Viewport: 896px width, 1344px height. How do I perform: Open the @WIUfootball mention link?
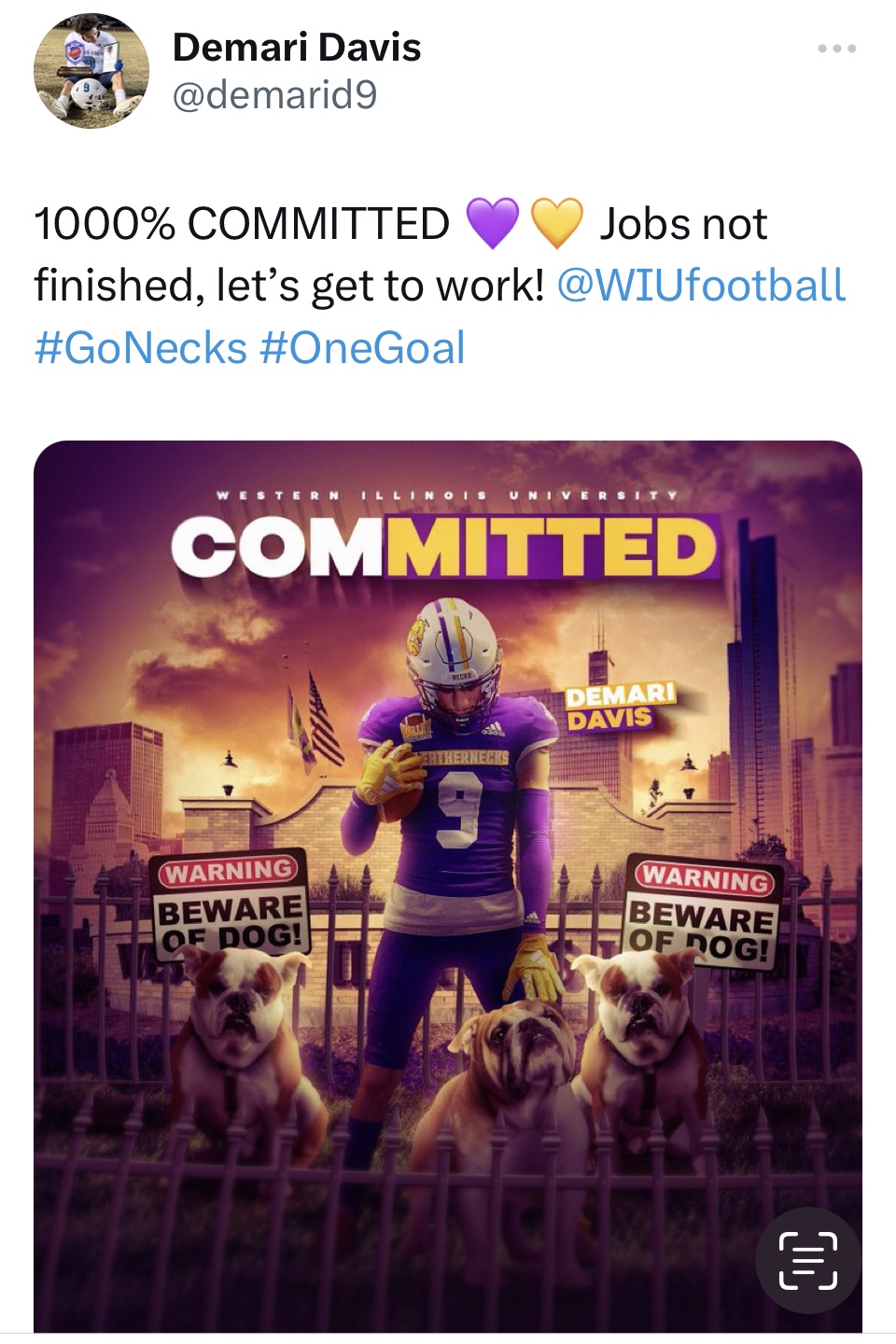pyautogui.click(x=701, y=286)
